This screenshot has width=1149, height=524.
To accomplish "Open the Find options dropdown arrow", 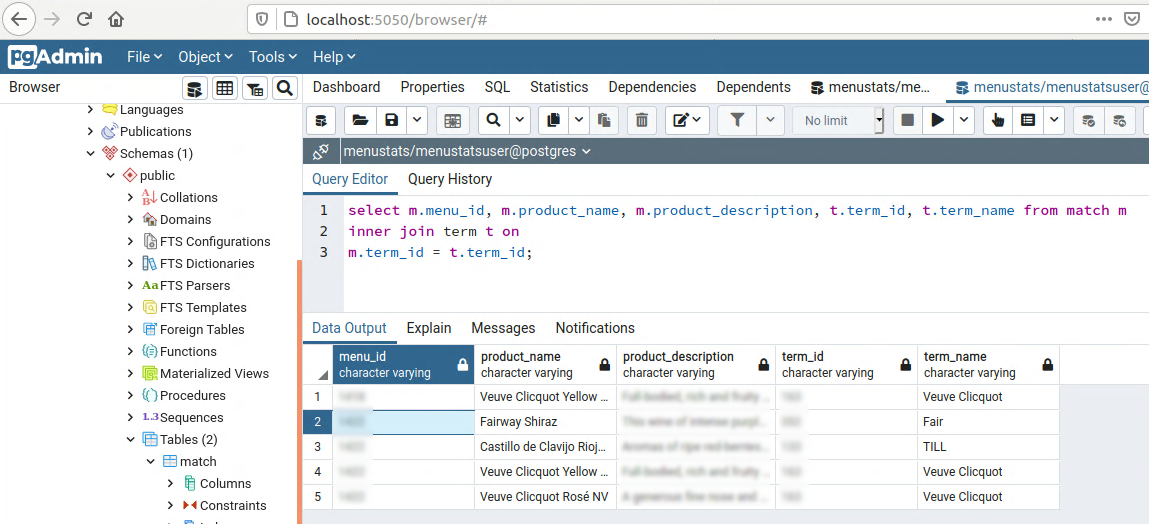I will pos(520,120).
